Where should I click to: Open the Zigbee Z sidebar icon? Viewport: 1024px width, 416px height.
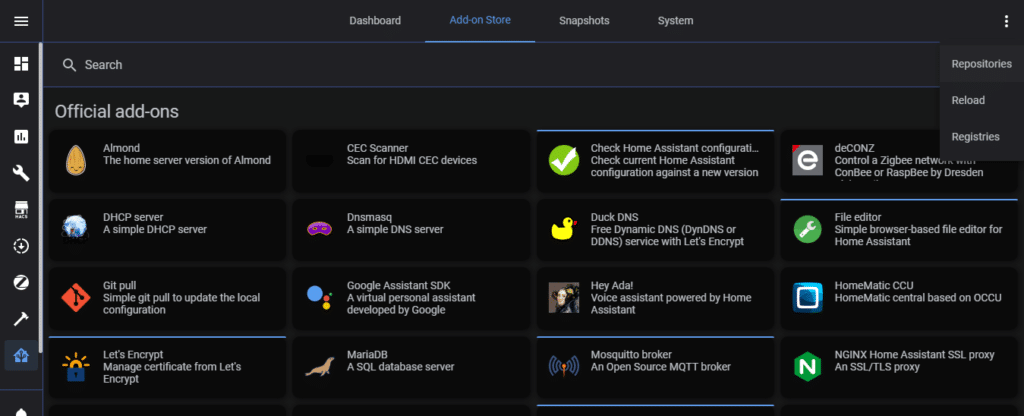click(21, 283)
